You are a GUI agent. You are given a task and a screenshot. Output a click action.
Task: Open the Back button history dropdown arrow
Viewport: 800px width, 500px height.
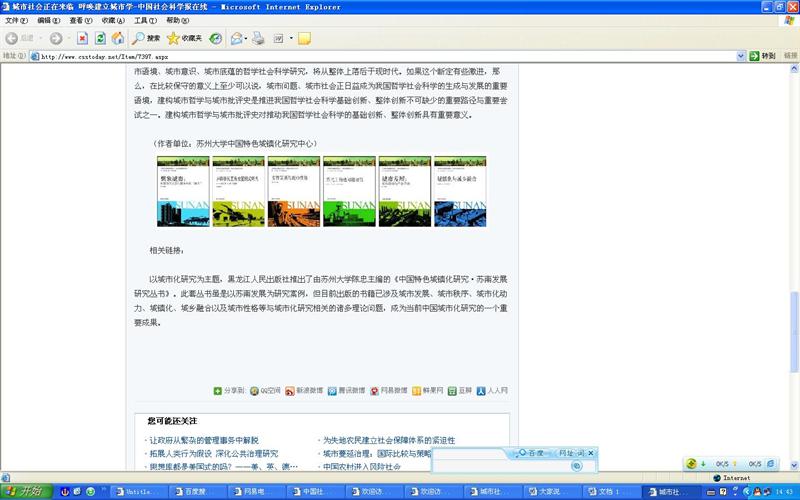pyautogui.click(x=40, y=38)
